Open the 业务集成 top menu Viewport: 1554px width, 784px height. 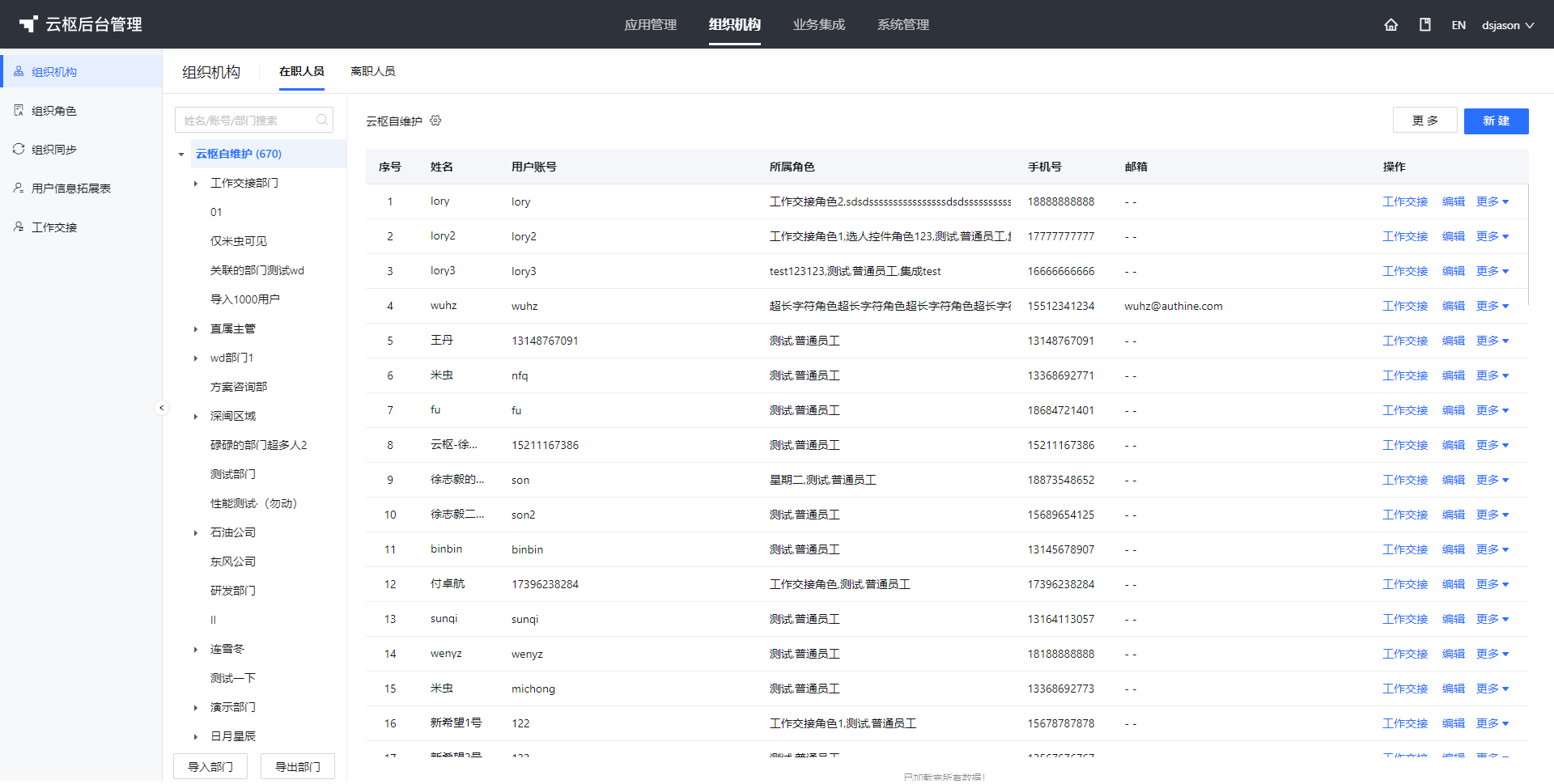click(x=818, y=24)
